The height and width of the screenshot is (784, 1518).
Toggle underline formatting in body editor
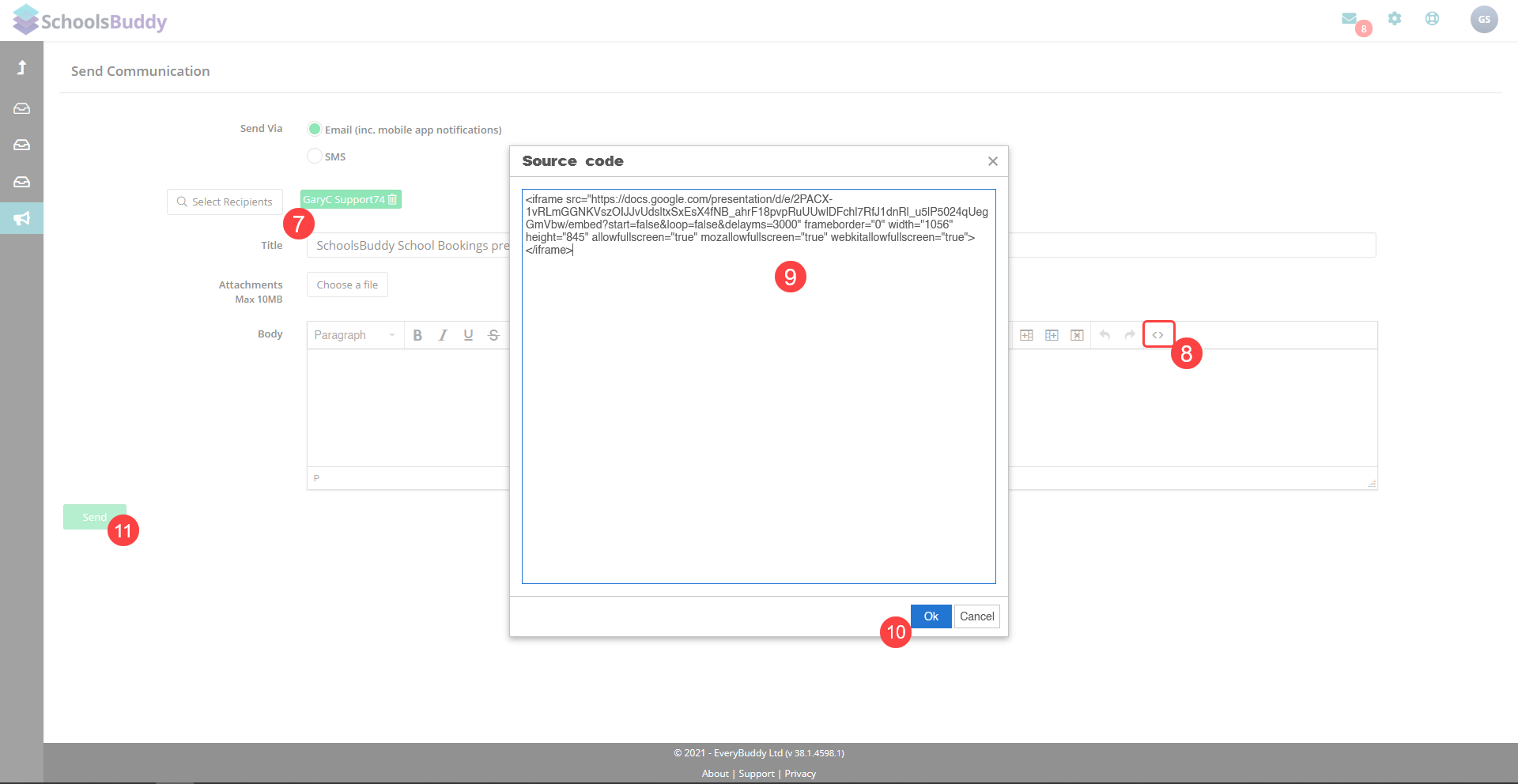pyautogui.click(x=468, y=335)
